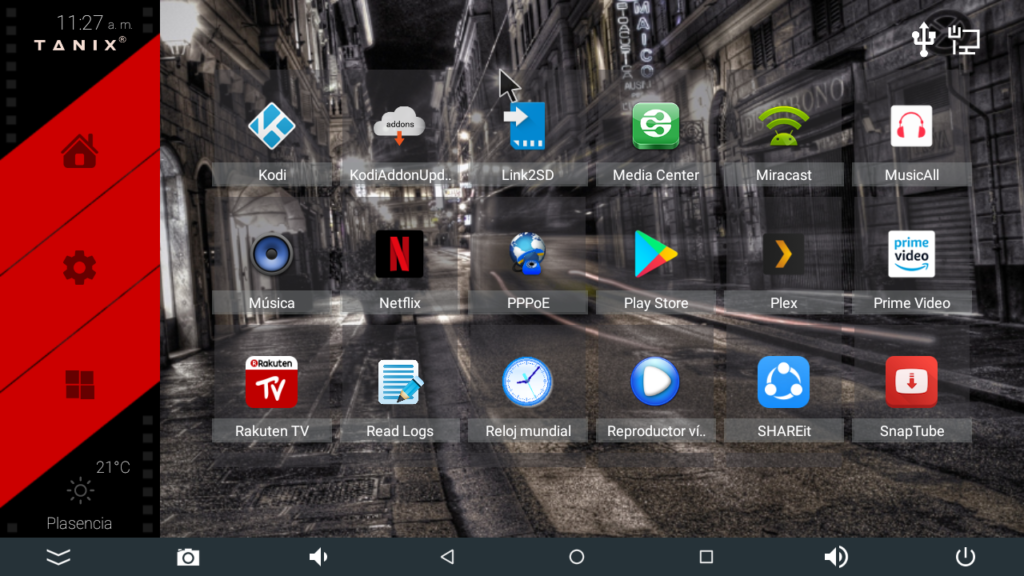The image size is (1024, 576).
Task: Click the Play Store label
Action: (656, 303)
